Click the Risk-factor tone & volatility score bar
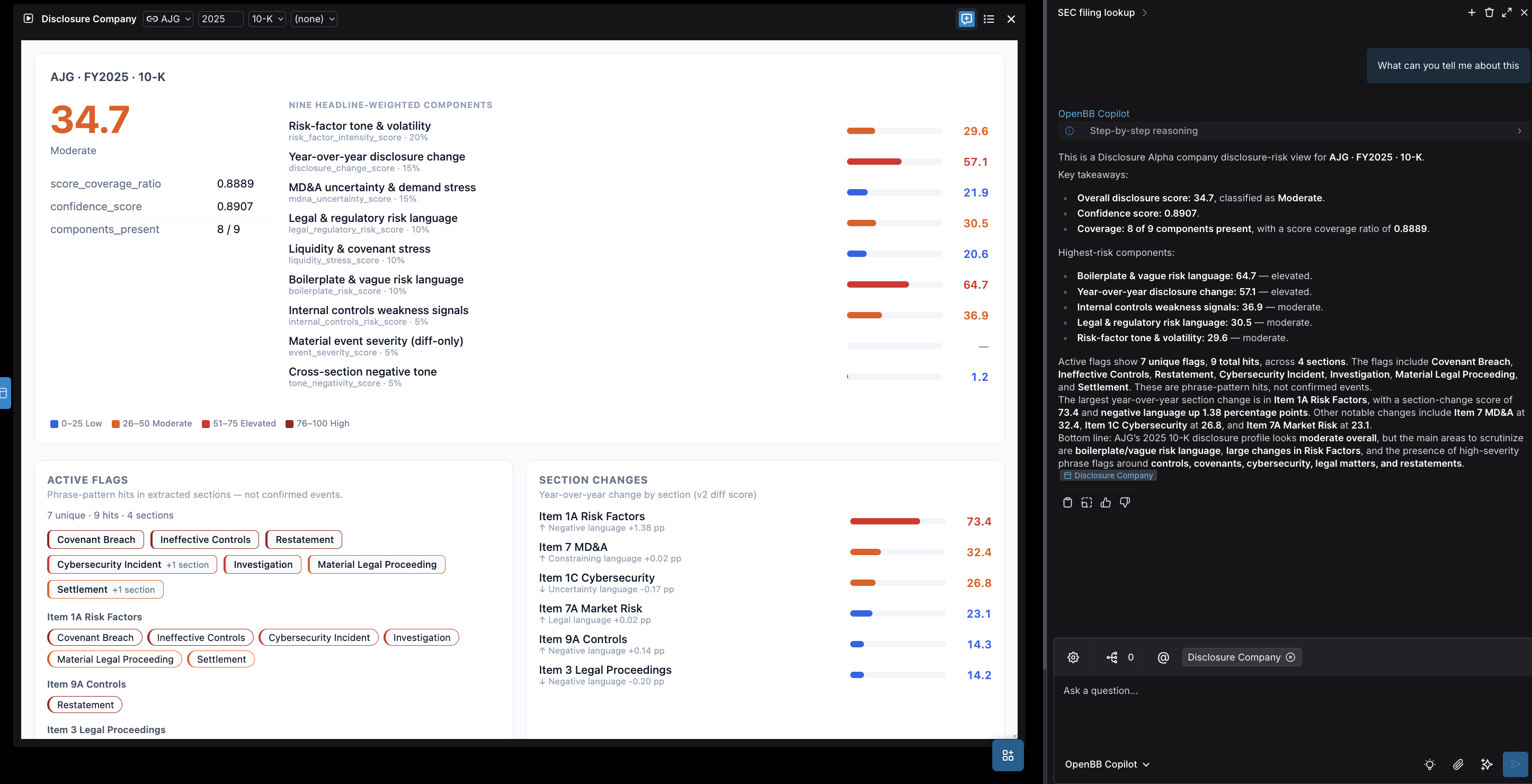The image size is (1532, 784). click(894, 131)
